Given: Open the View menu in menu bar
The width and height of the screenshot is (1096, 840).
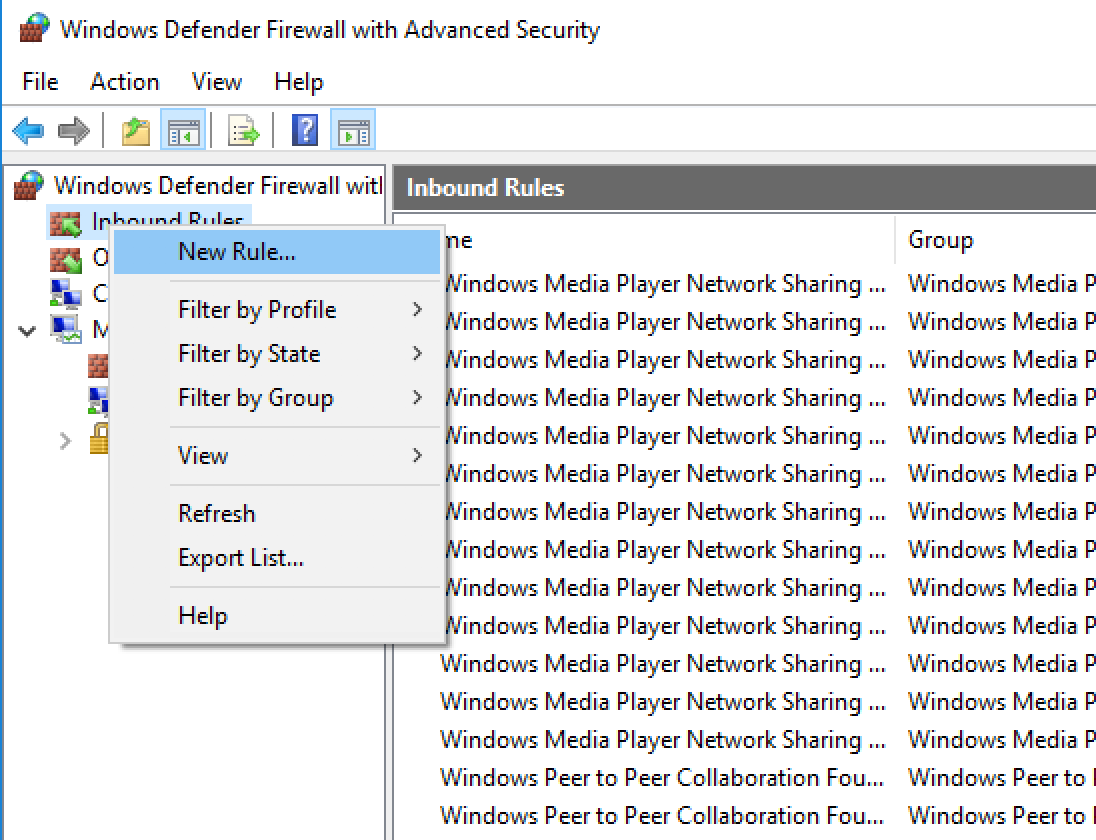Looking at the screenshot, I should pos(217,82).
